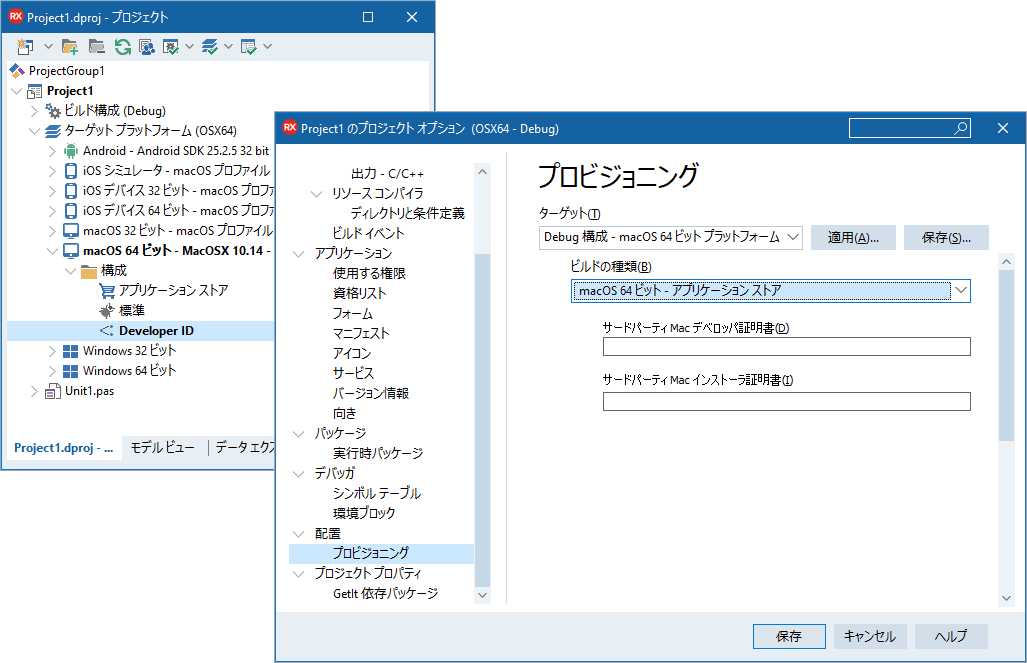This screenshot has height=663, width=1027.
Task: Collapse the 配置 options category
Action: point(299,534)
